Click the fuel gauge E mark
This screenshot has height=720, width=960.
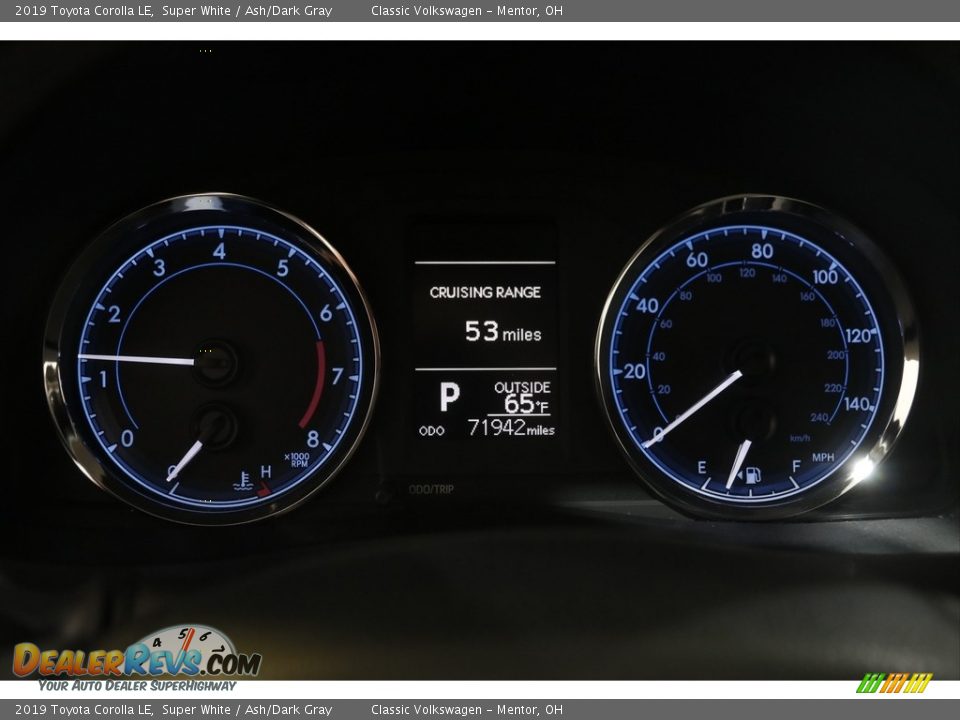coord(701,467)
